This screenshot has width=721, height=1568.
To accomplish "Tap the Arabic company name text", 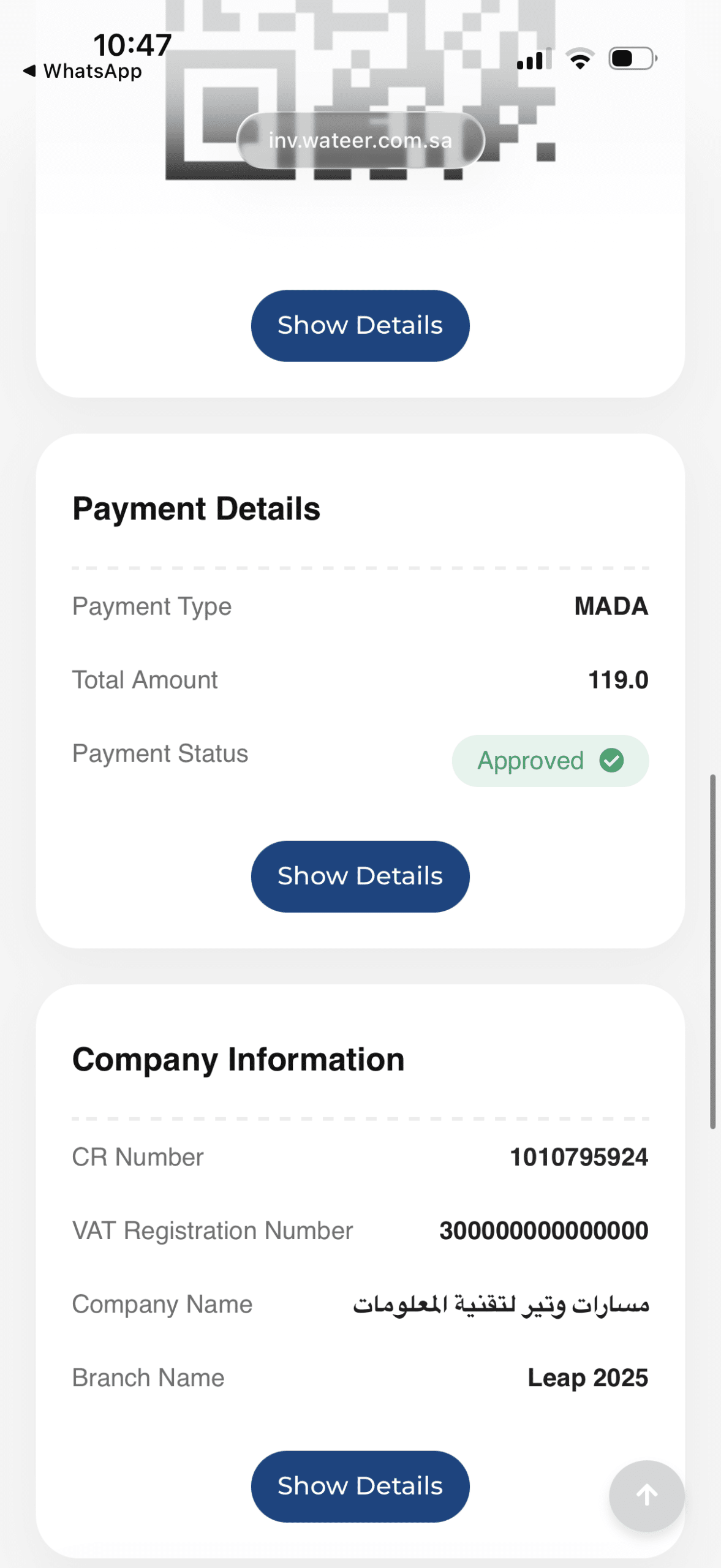I will pyautogui.click(x=500, y=1305).
